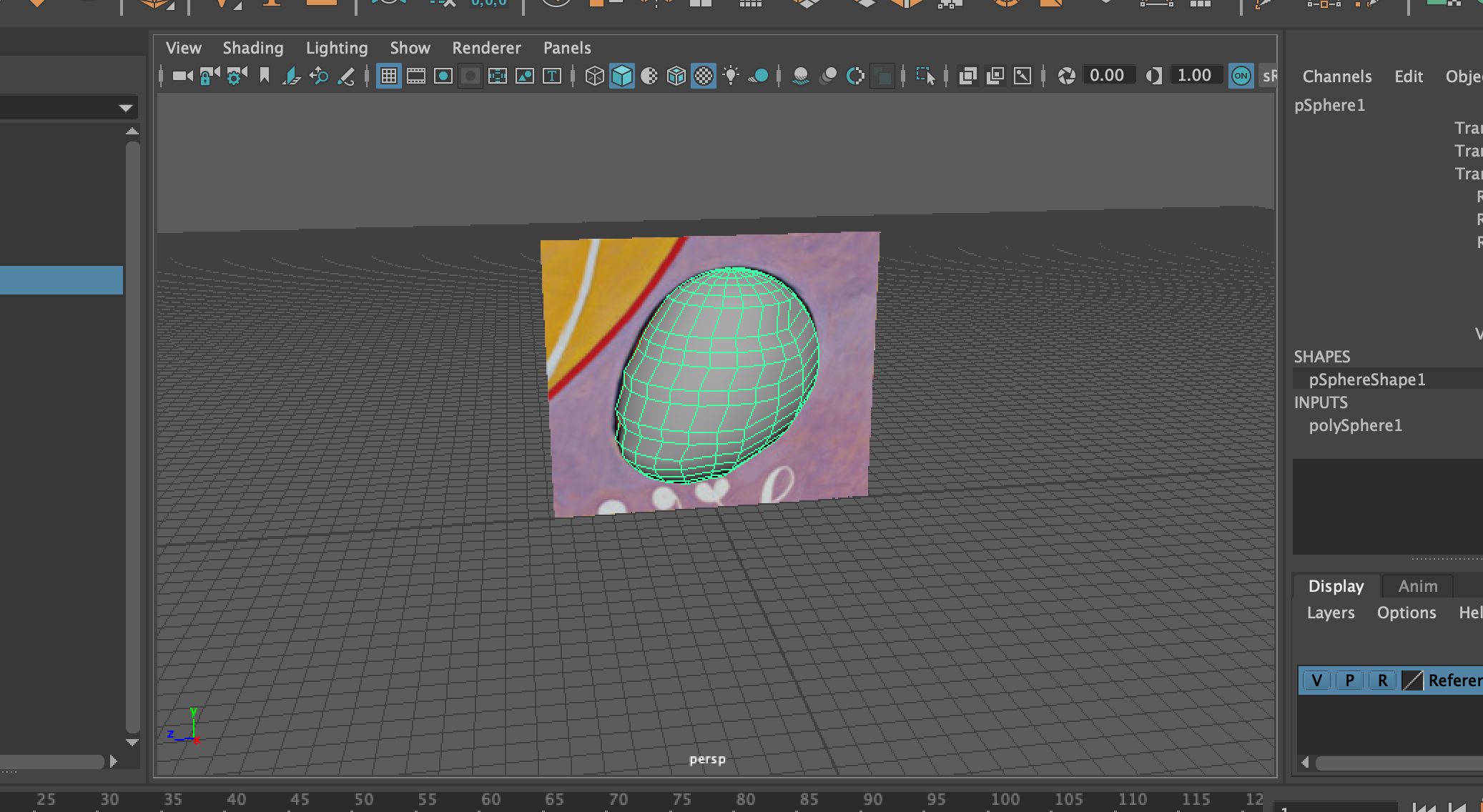This screenshot has width=1483, height=812.
Task: Open the View panel menu
Action: [184, 48]
